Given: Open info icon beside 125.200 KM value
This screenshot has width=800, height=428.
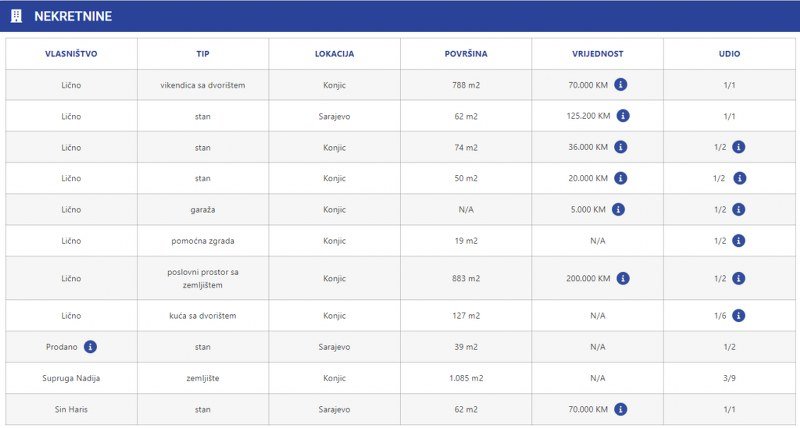Looking at the screenshot, I should click(x=623, y=116).
